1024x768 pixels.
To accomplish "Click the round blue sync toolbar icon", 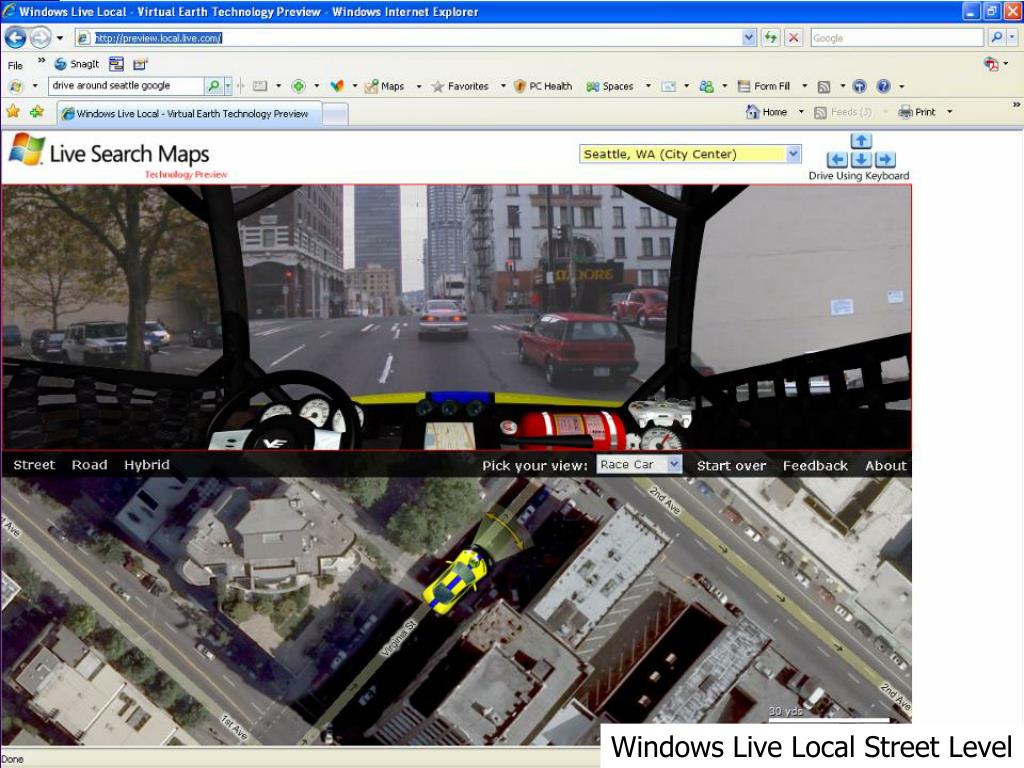I will click(859, 86).
